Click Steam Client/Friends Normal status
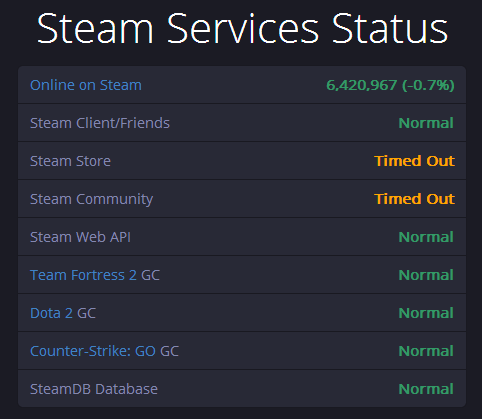Screen dimensions: 482x419 [x=426, y=123]
